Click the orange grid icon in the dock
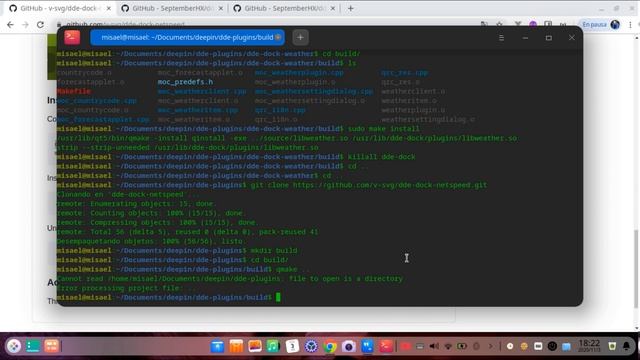Viewport: 640px width, 360px height. (52, 346)
